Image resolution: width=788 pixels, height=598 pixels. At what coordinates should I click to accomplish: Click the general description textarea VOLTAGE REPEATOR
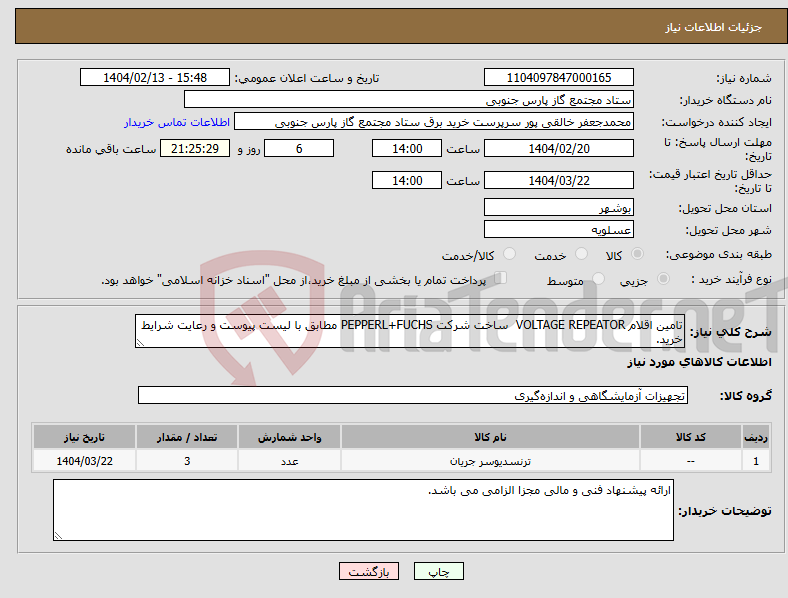pos(410,331)
